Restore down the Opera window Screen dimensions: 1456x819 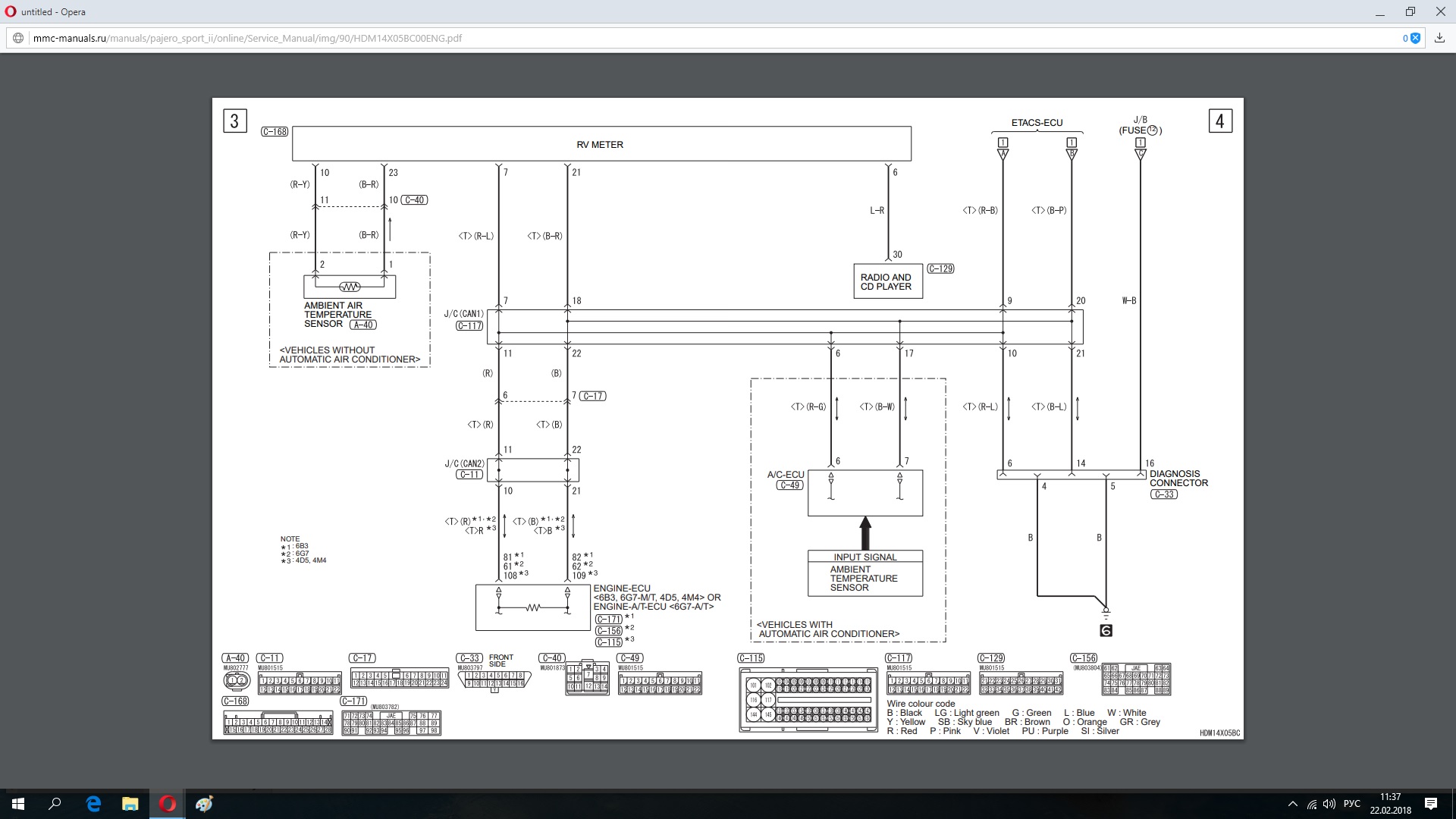click(x=1410, y=11)
